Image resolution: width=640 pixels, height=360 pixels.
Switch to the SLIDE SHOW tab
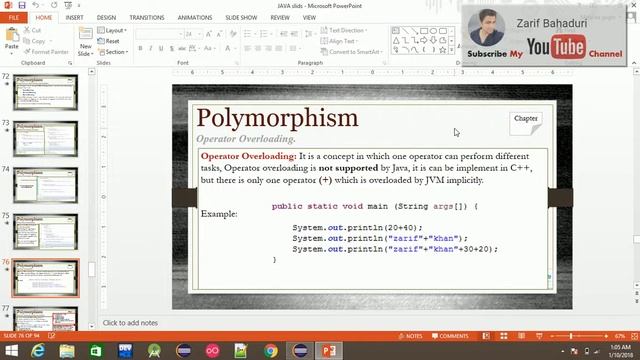pos(241,18)
